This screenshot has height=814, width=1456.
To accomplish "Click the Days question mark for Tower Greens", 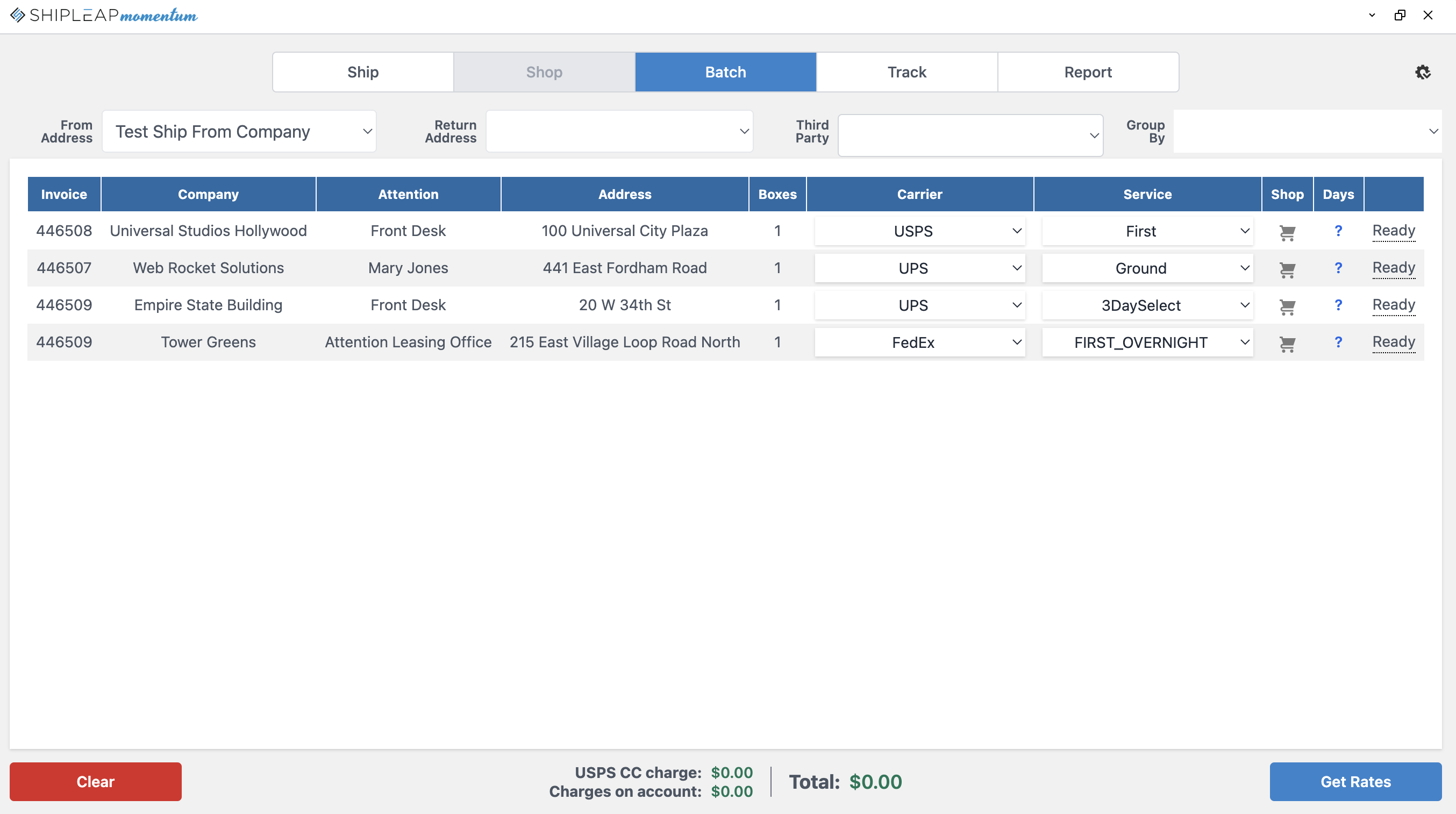I will tap(1338, 342).
